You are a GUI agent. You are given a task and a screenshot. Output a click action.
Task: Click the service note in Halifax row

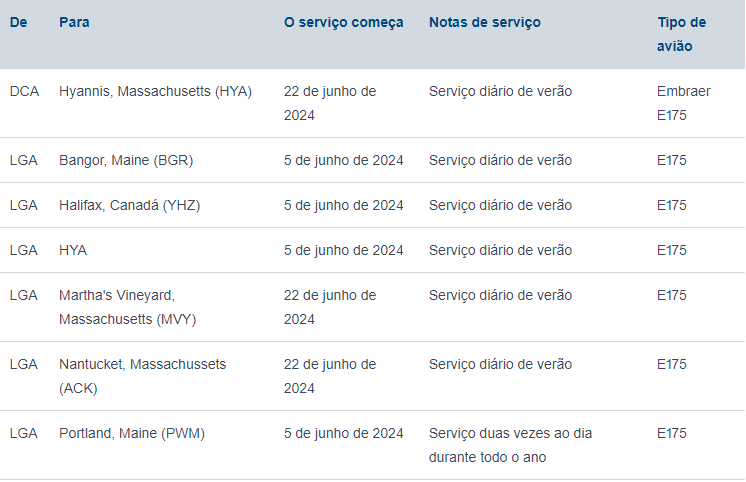[x=500, y=205]
